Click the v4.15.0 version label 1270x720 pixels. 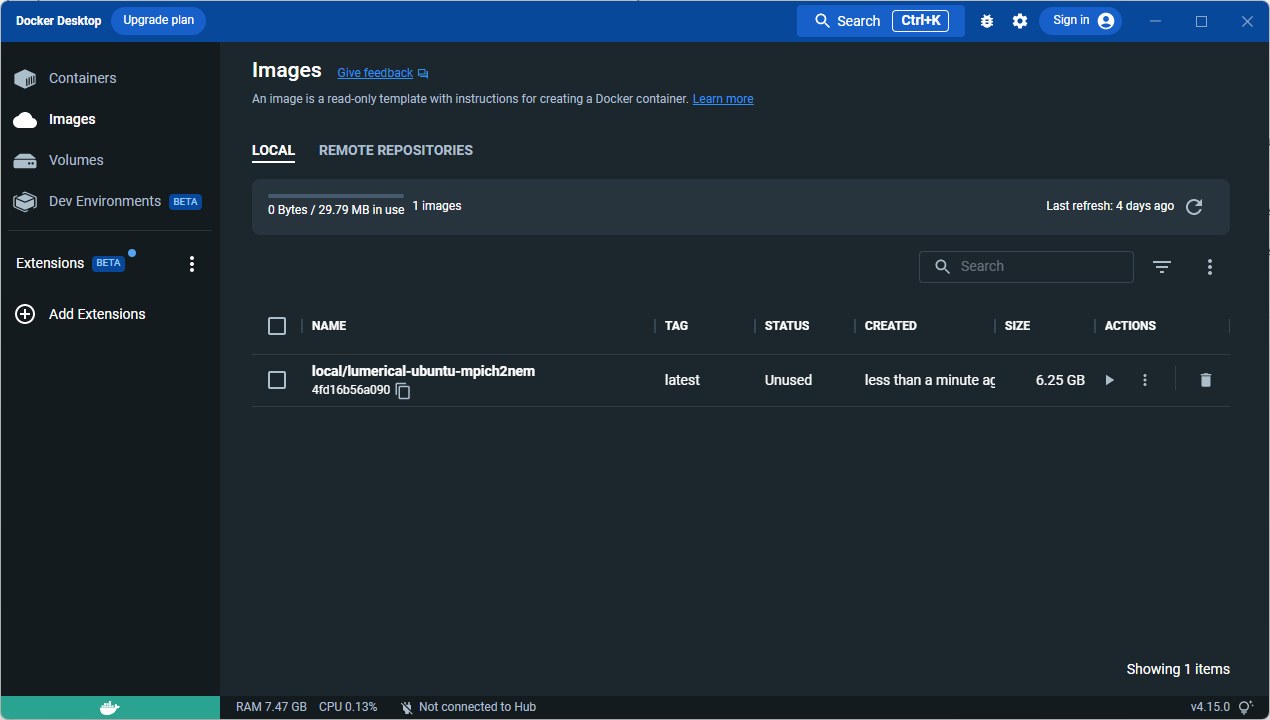[1210, 707]
